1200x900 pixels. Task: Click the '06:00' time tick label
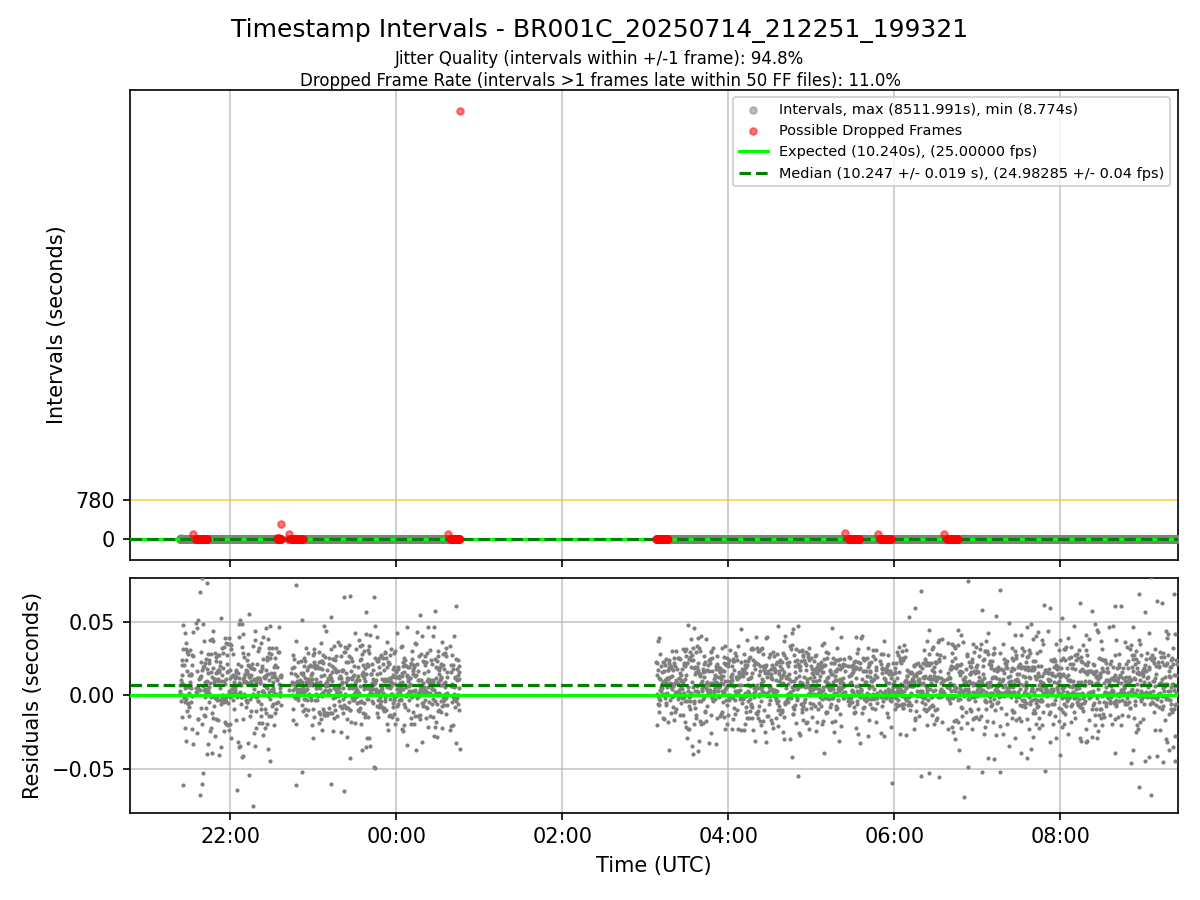tap(894, 834)
